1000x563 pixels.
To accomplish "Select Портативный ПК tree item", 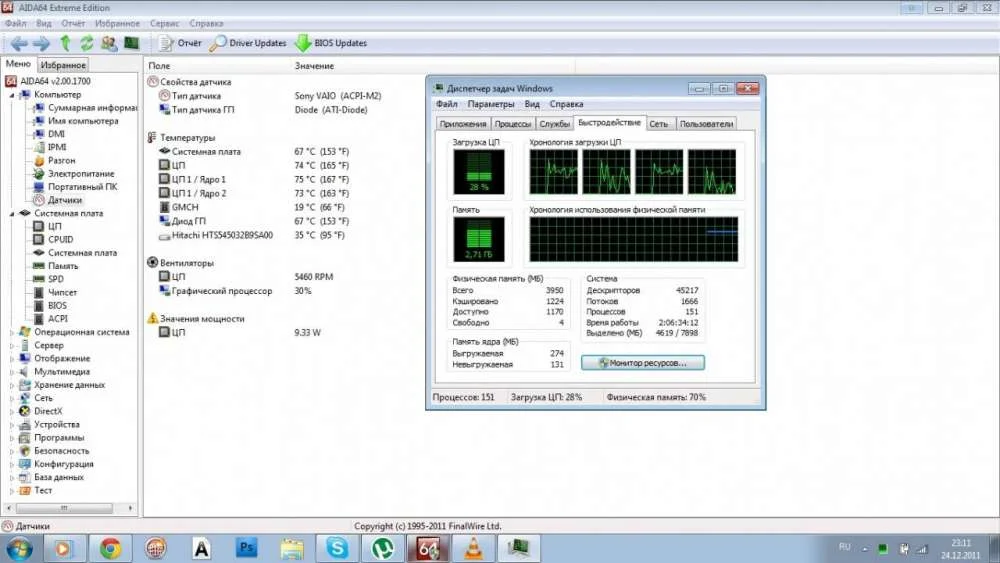I will click(75, 187).
